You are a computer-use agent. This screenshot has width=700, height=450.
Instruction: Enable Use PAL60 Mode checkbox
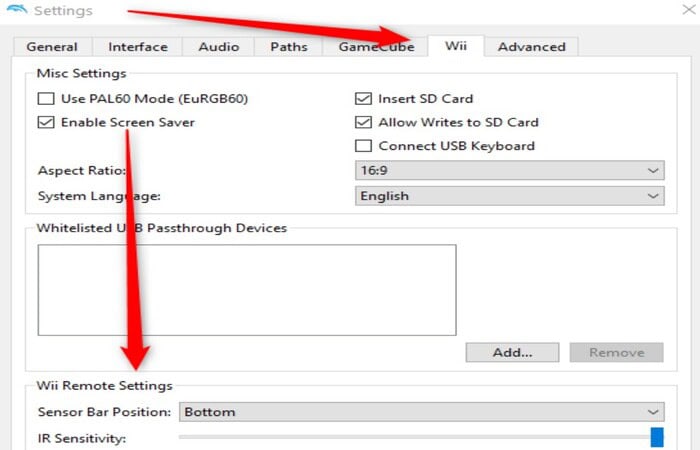click(x=46, y=99)
